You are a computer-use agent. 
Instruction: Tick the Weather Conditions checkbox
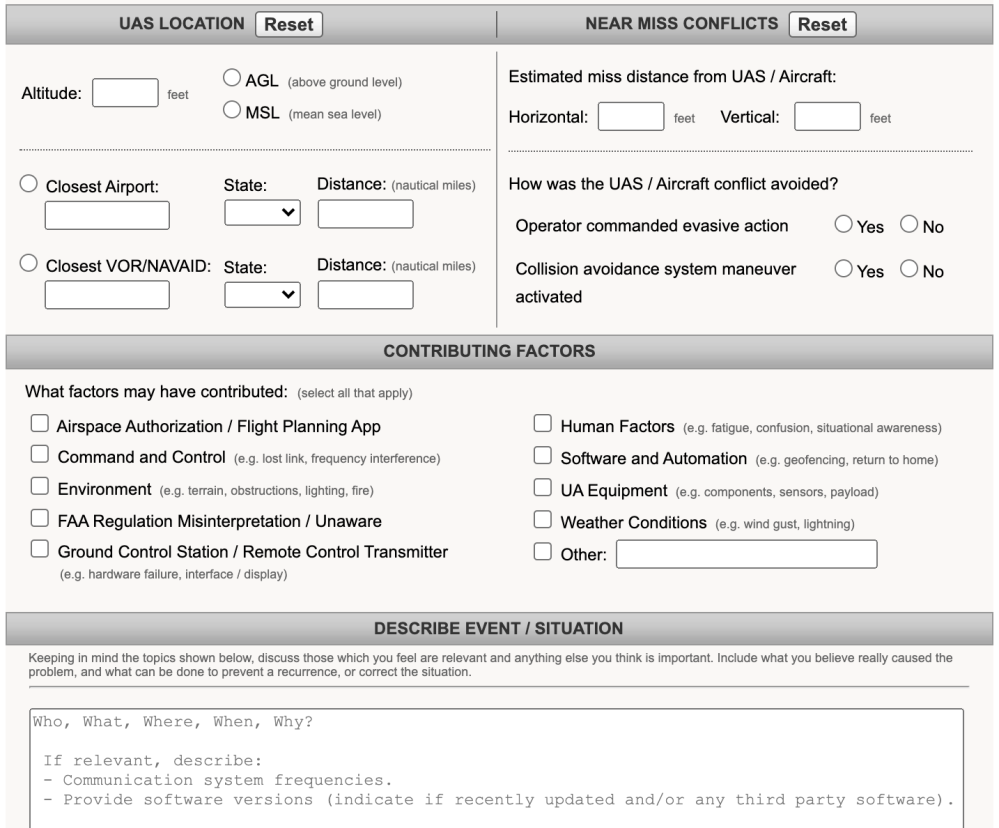(x=542, y=521)
